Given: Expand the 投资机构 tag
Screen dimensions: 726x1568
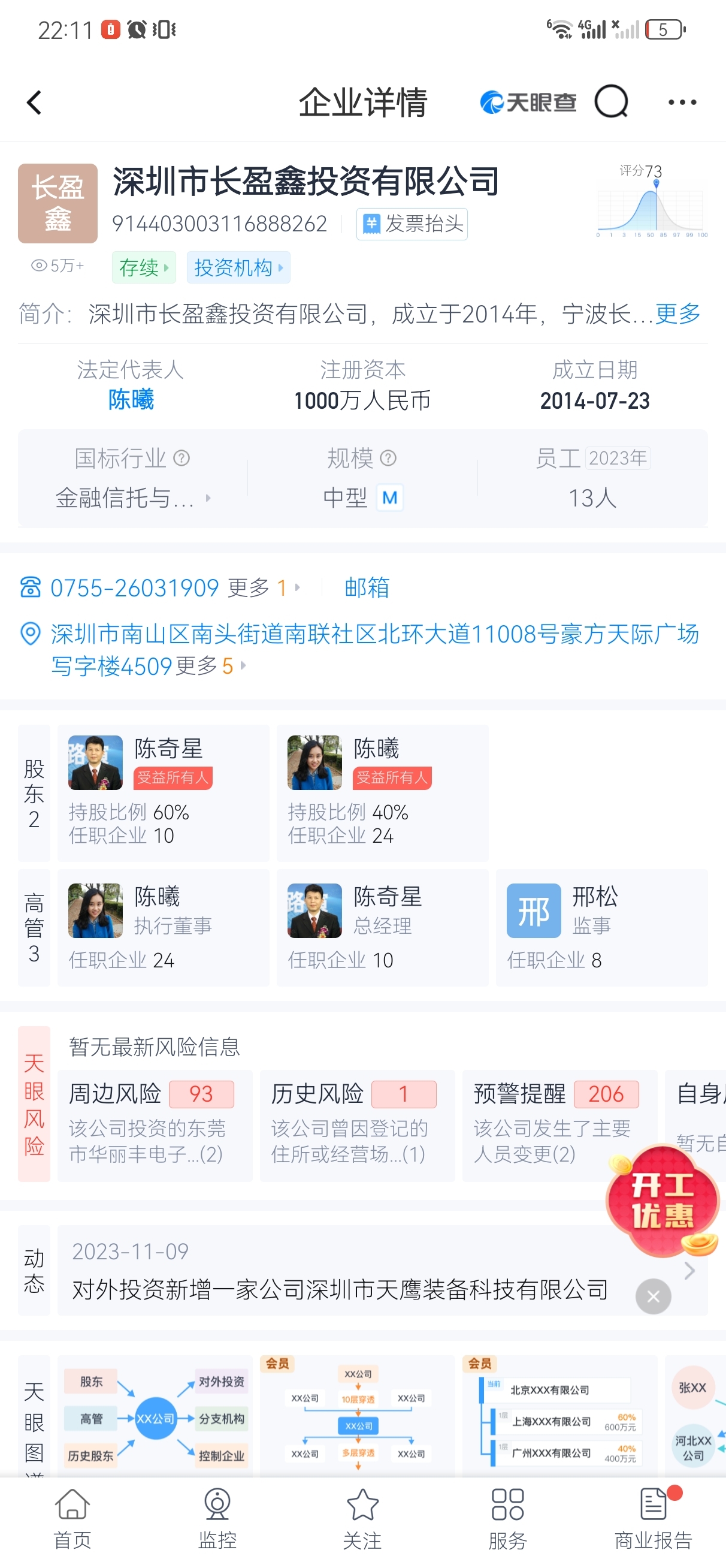Looking at the screenshot, I should pyautogui.click(x=238, y=267).
